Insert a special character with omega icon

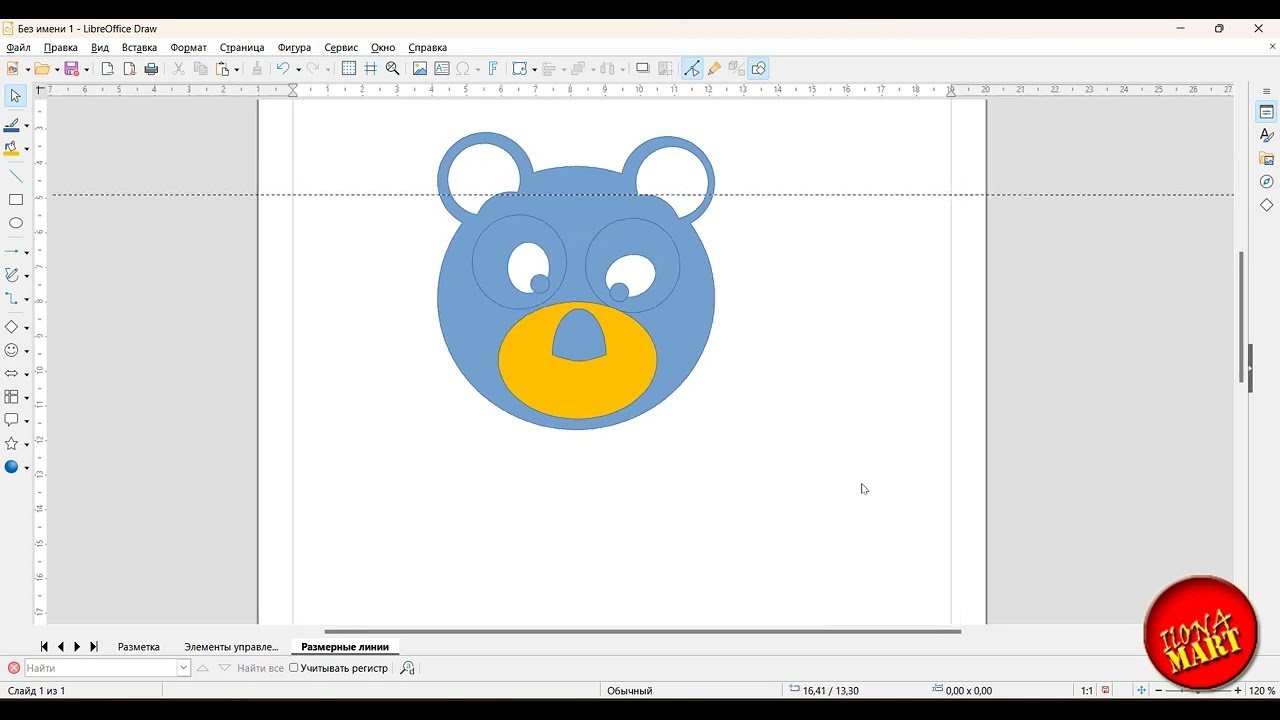pos(463,69)
